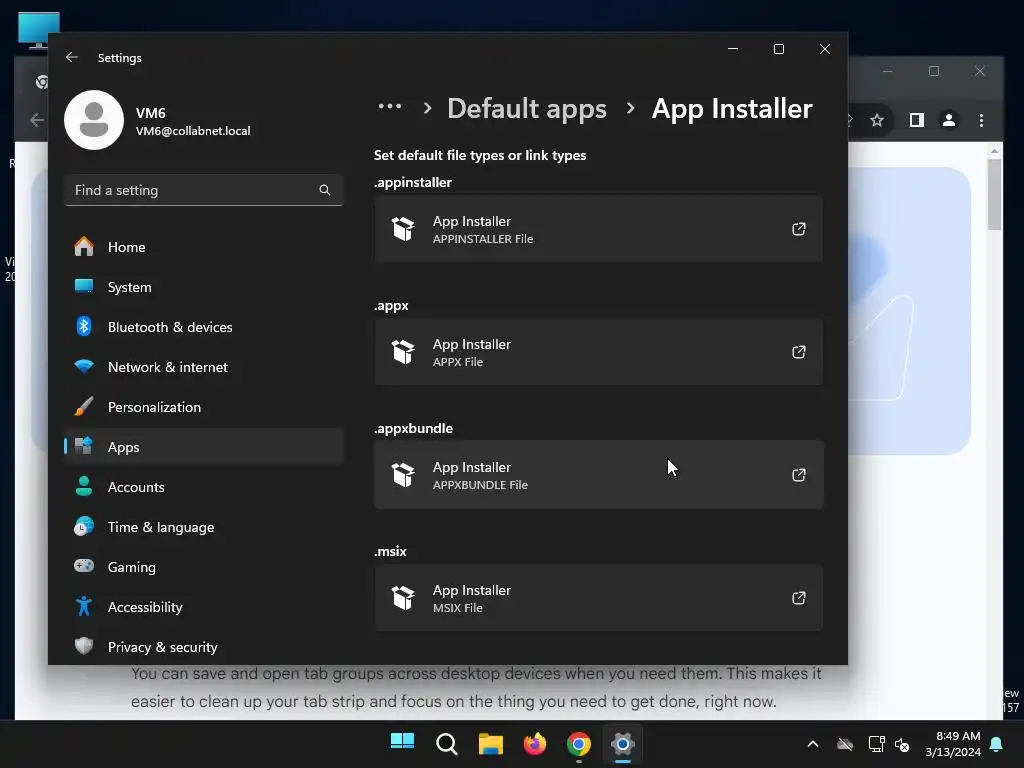Click the System monitor icon
The width and height of the screenshot is (1024, 768).
pos(84,286)
